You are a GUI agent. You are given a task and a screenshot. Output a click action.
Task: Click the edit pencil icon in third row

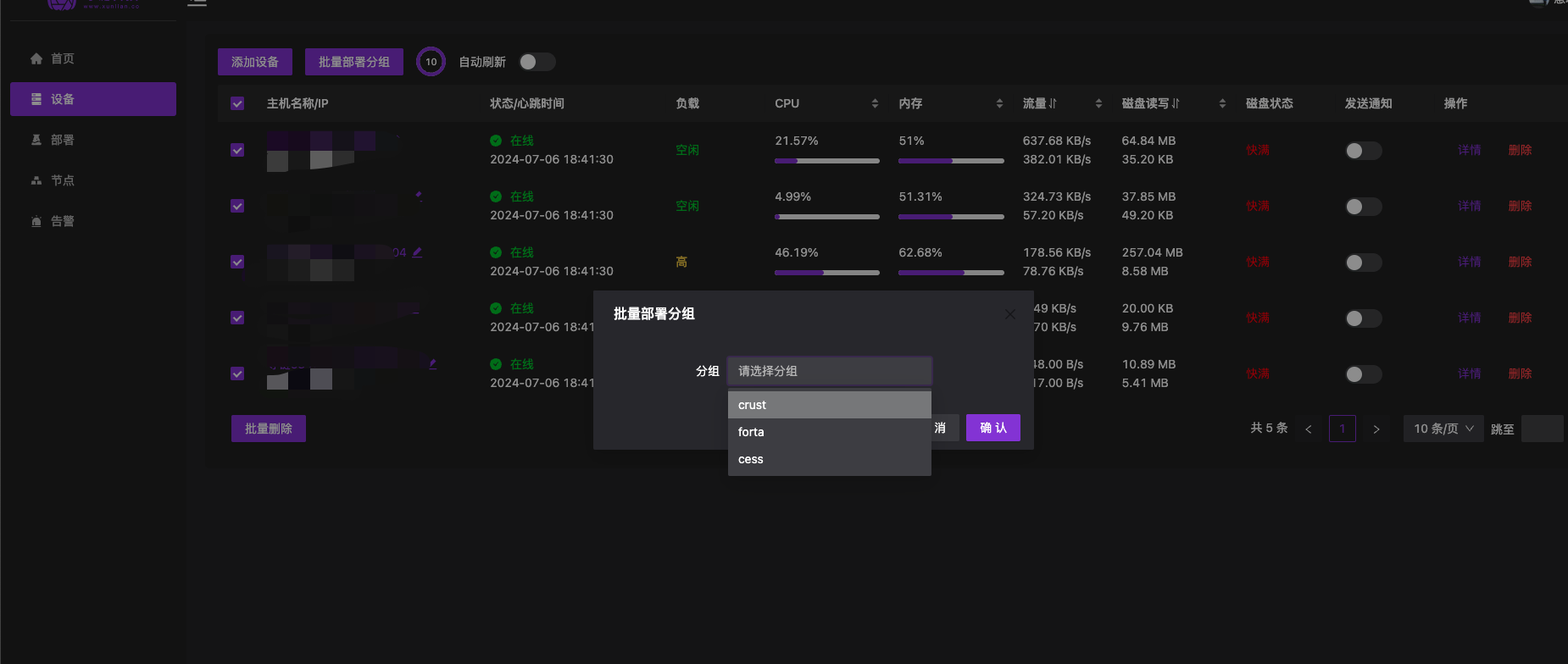pos(417,252)
